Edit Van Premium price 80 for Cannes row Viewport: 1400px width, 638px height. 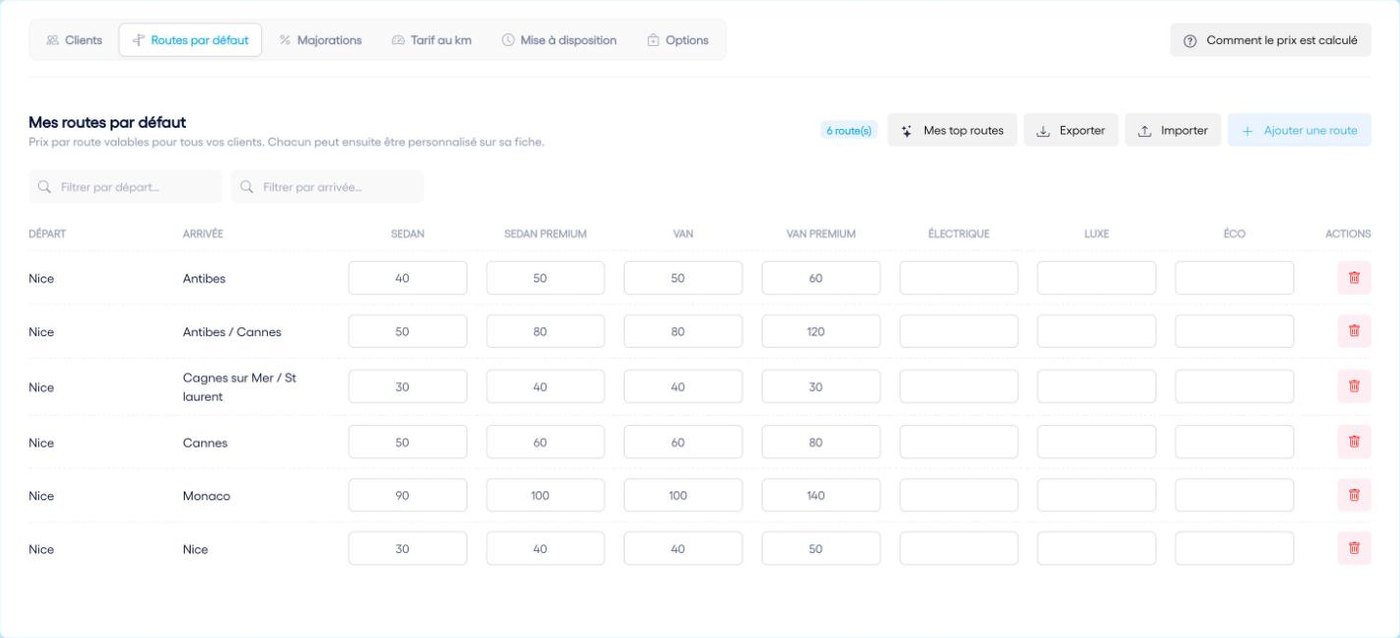(x=821, y=442)
